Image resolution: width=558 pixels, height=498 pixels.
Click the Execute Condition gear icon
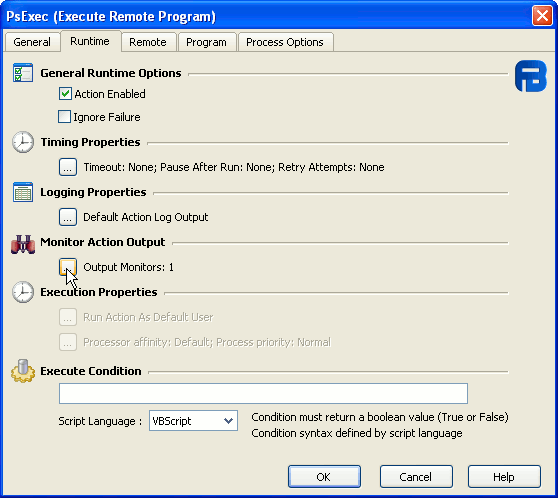tap(23, 371)
